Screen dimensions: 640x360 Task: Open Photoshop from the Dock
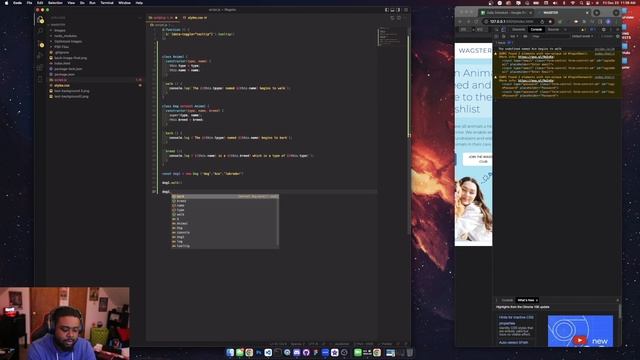pos(259,353)
